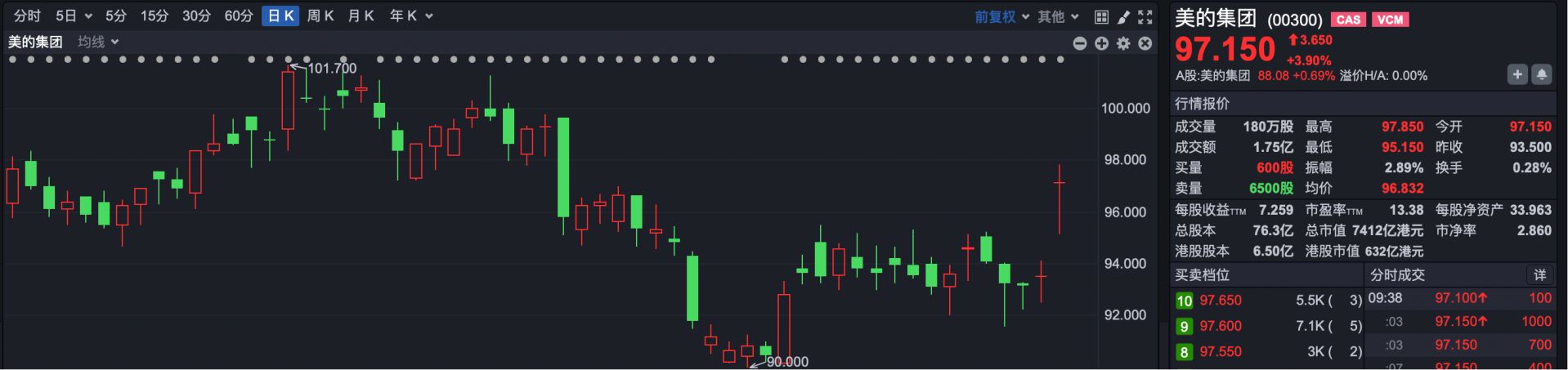The height and width of the screenshot is (370, 1568).
Task: Click the 最低 95.150 value
Action: click(x=1402, y=147)
